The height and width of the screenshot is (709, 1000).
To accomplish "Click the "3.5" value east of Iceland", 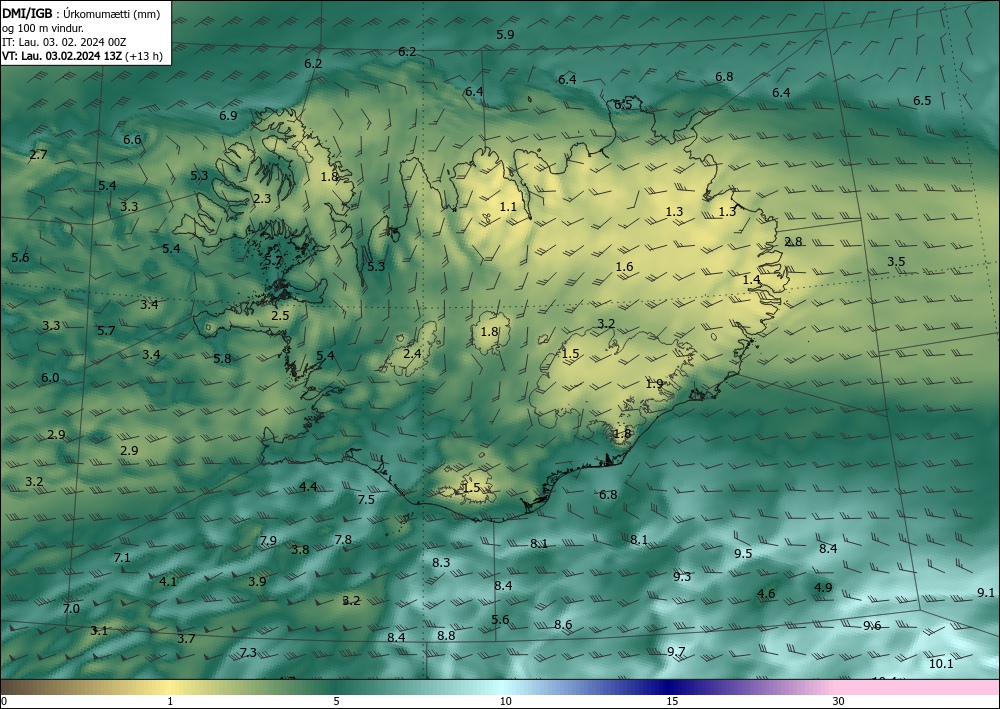I will [896, 261].
